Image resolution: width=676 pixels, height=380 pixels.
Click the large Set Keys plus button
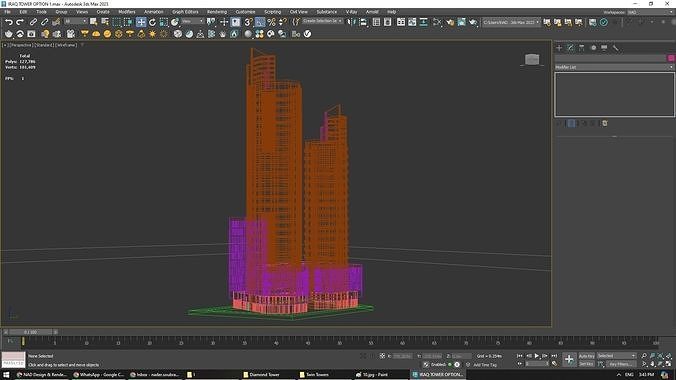pyautogui.click(x=569, y=360)
